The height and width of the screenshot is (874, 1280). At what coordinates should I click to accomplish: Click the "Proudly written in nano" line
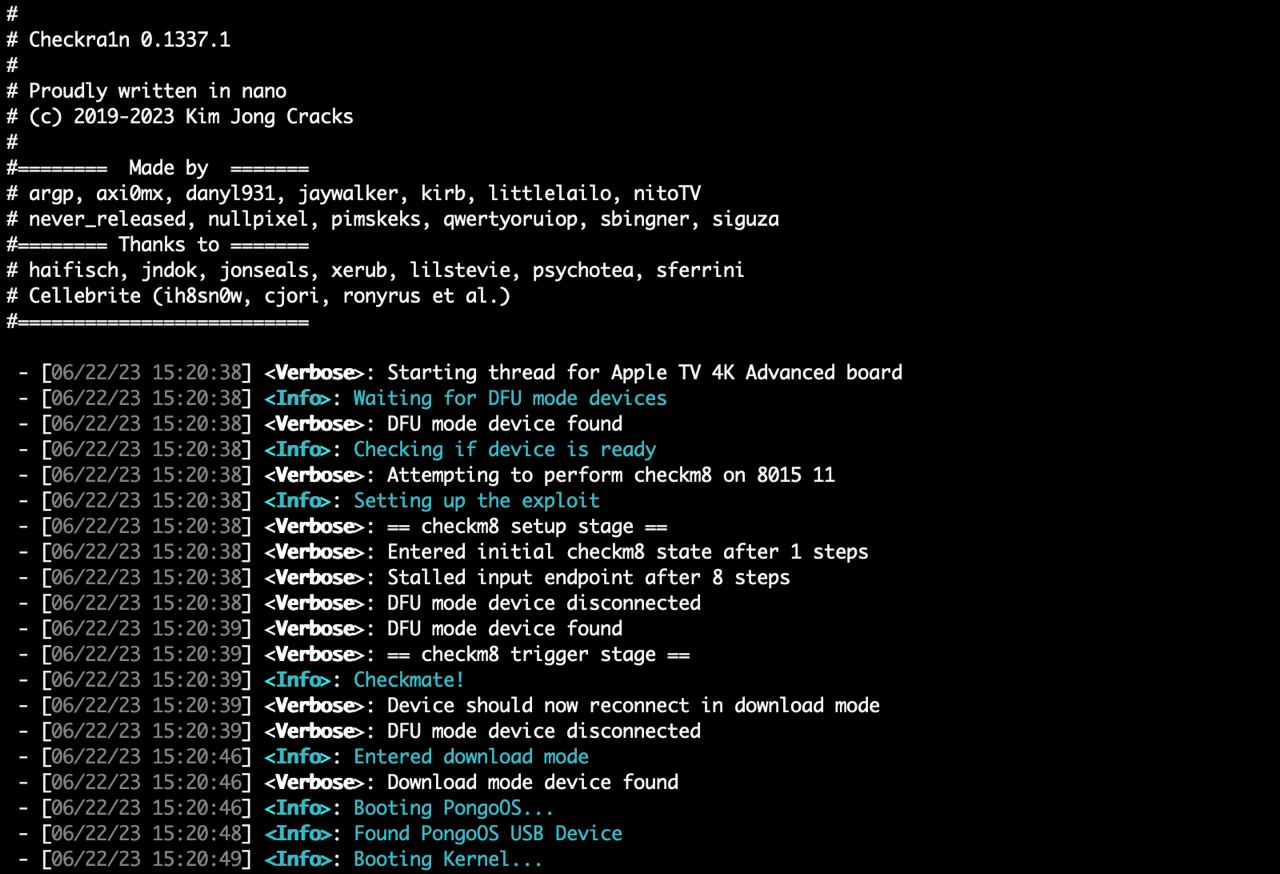(x=157, y=91)
